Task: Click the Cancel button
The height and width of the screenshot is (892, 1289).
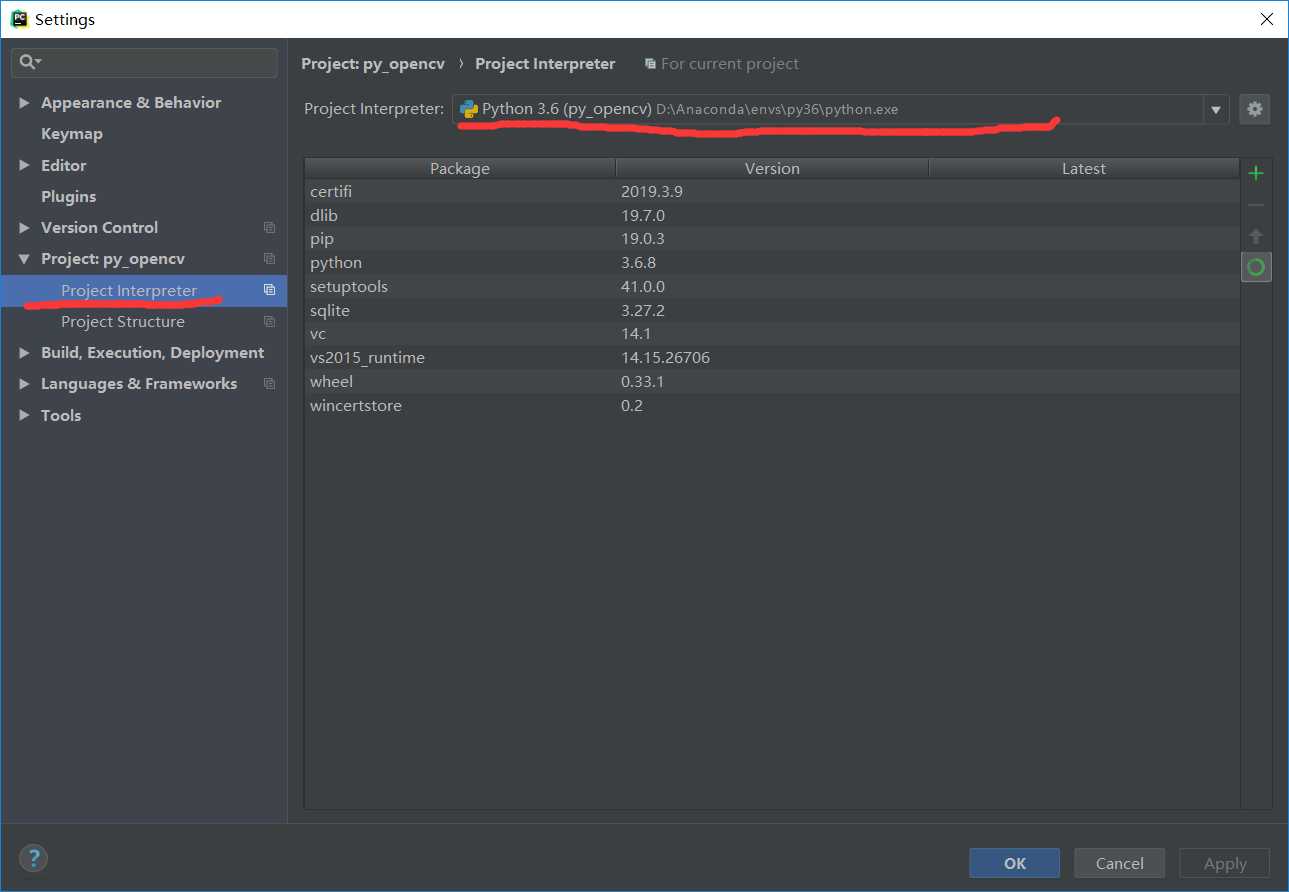Action: point(1119,863)
